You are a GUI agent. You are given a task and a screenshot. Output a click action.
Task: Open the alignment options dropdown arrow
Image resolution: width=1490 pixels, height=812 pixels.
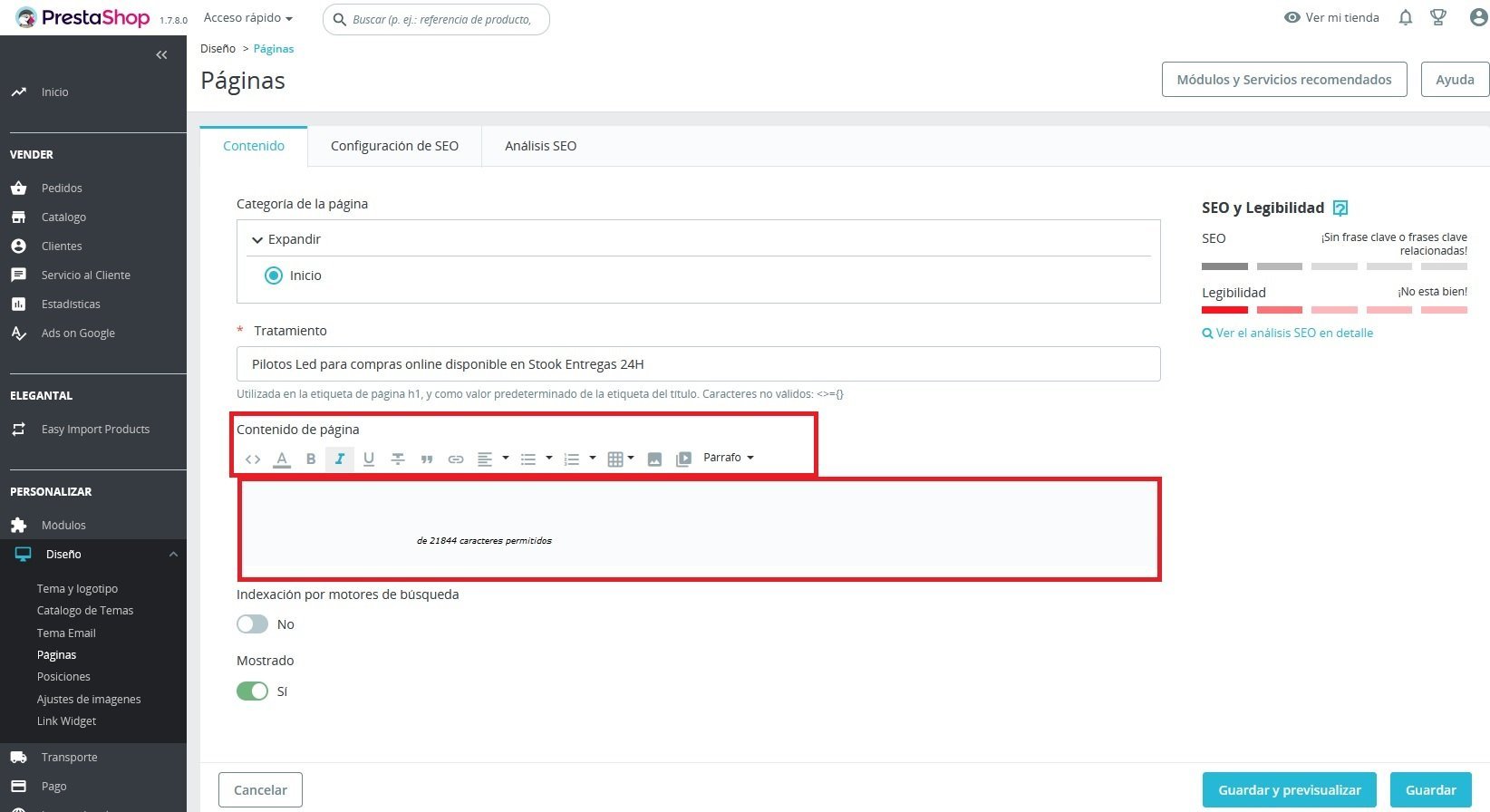[506, 458]
